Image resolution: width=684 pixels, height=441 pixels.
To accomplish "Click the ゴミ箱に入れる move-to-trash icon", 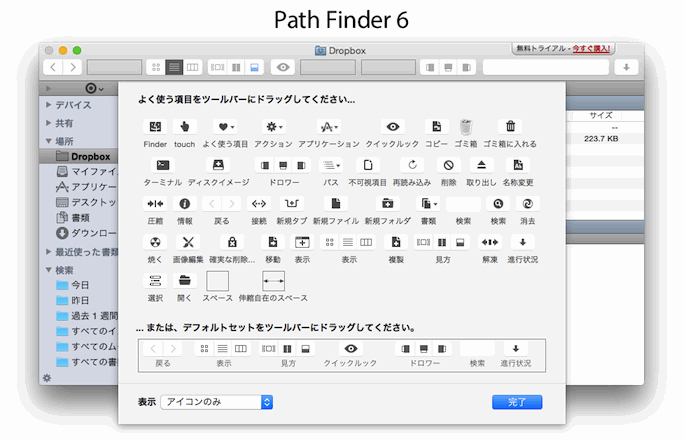I will tap(510, 127).
